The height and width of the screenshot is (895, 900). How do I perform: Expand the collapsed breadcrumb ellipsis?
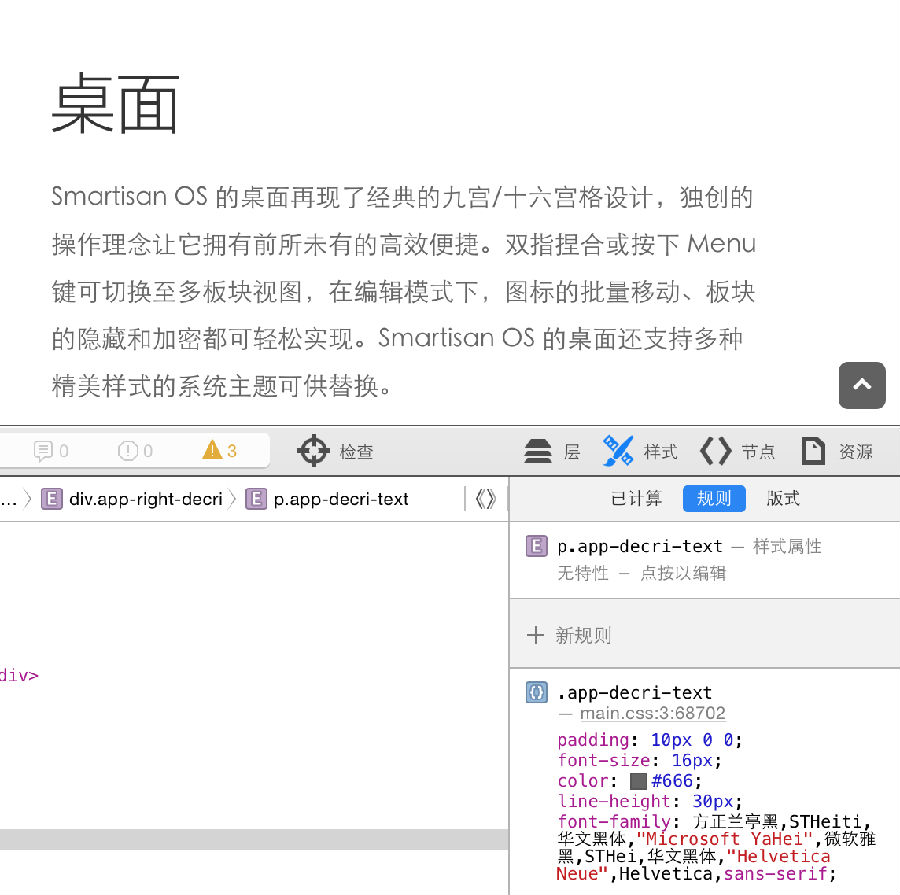[8, 498]
